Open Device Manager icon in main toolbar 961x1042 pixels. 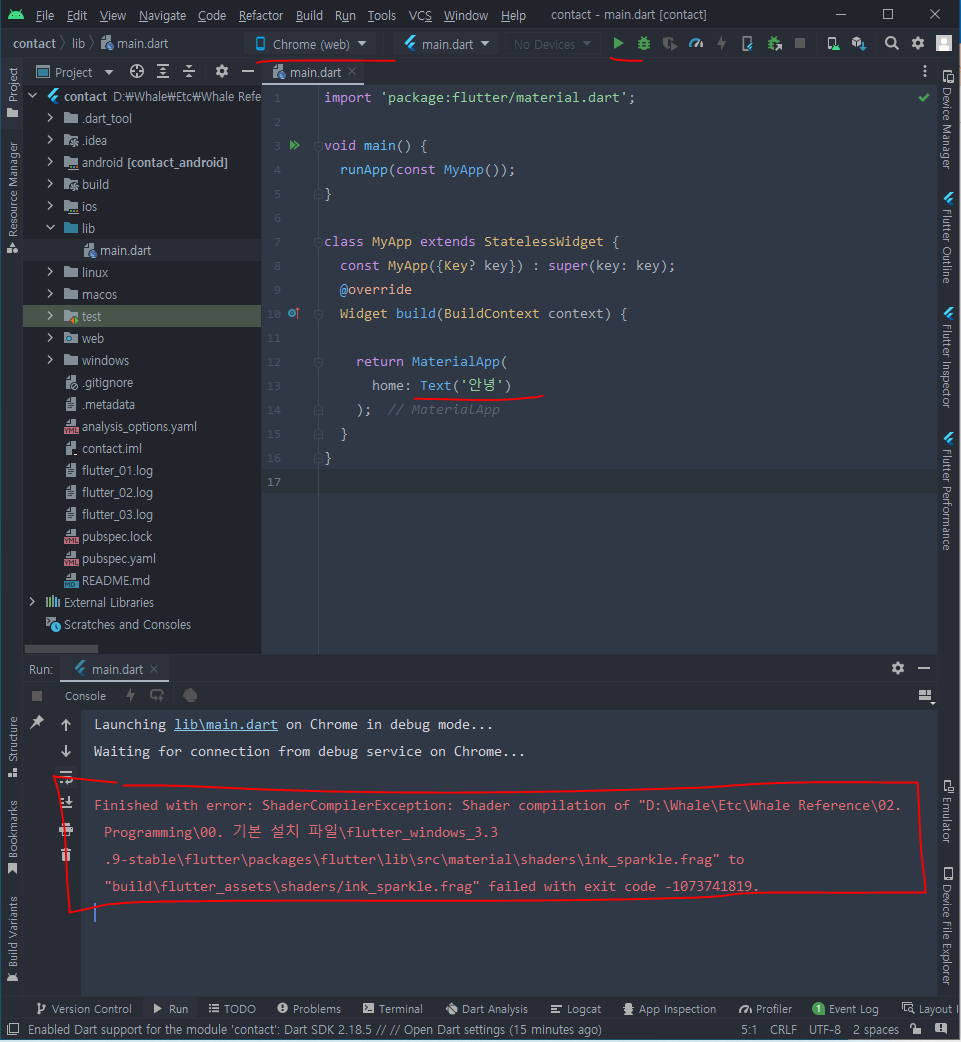click(x=833, y=43)
